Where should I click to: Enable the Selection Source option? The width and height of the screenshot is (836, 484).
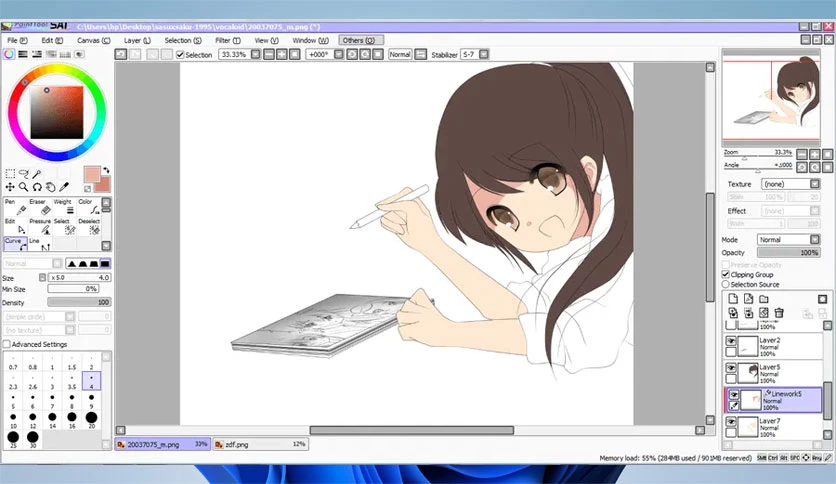(x=726, y=284)
